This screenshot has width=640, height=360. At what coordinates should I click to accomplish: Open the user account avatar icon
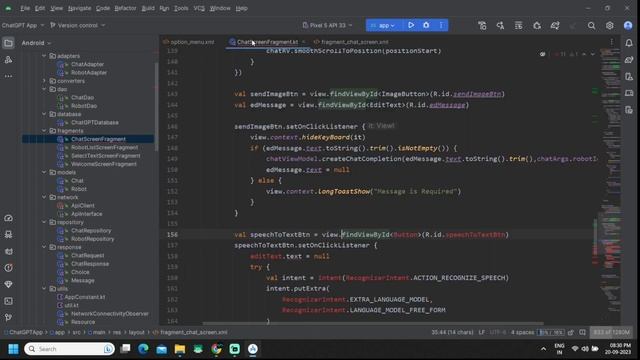[x=628, y=26]
